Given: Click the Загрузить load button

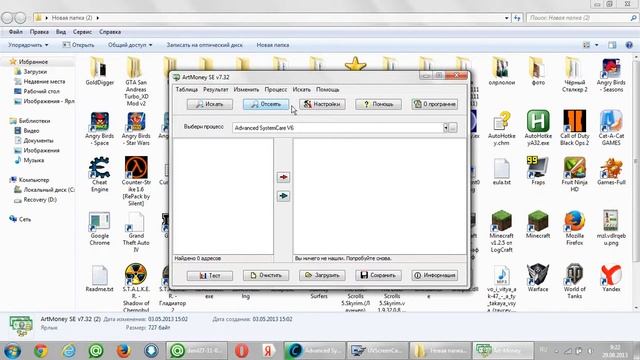Looking at the screenshot, I should coord(322,275).
